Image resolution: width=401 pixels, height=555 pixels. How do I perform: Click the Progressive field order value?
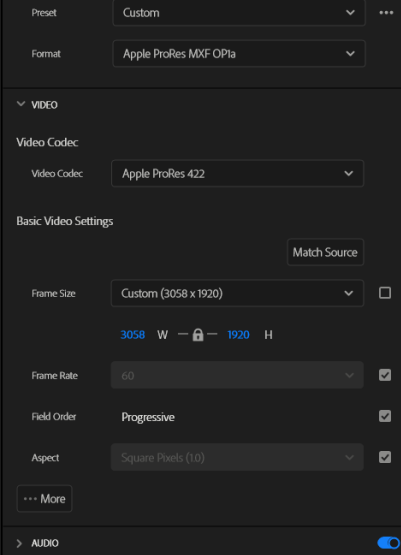click(148, 417)
